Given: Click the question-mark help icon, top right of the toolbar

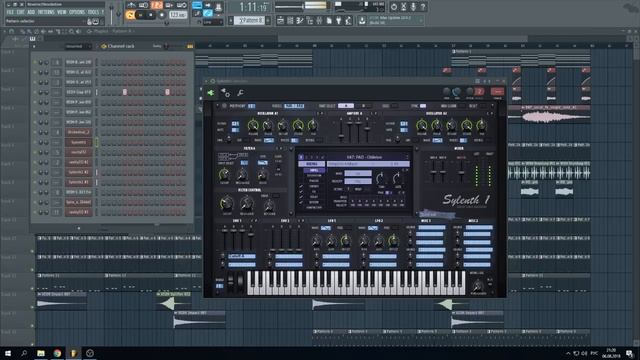Looking at the screenshot, I should [423, 7].
